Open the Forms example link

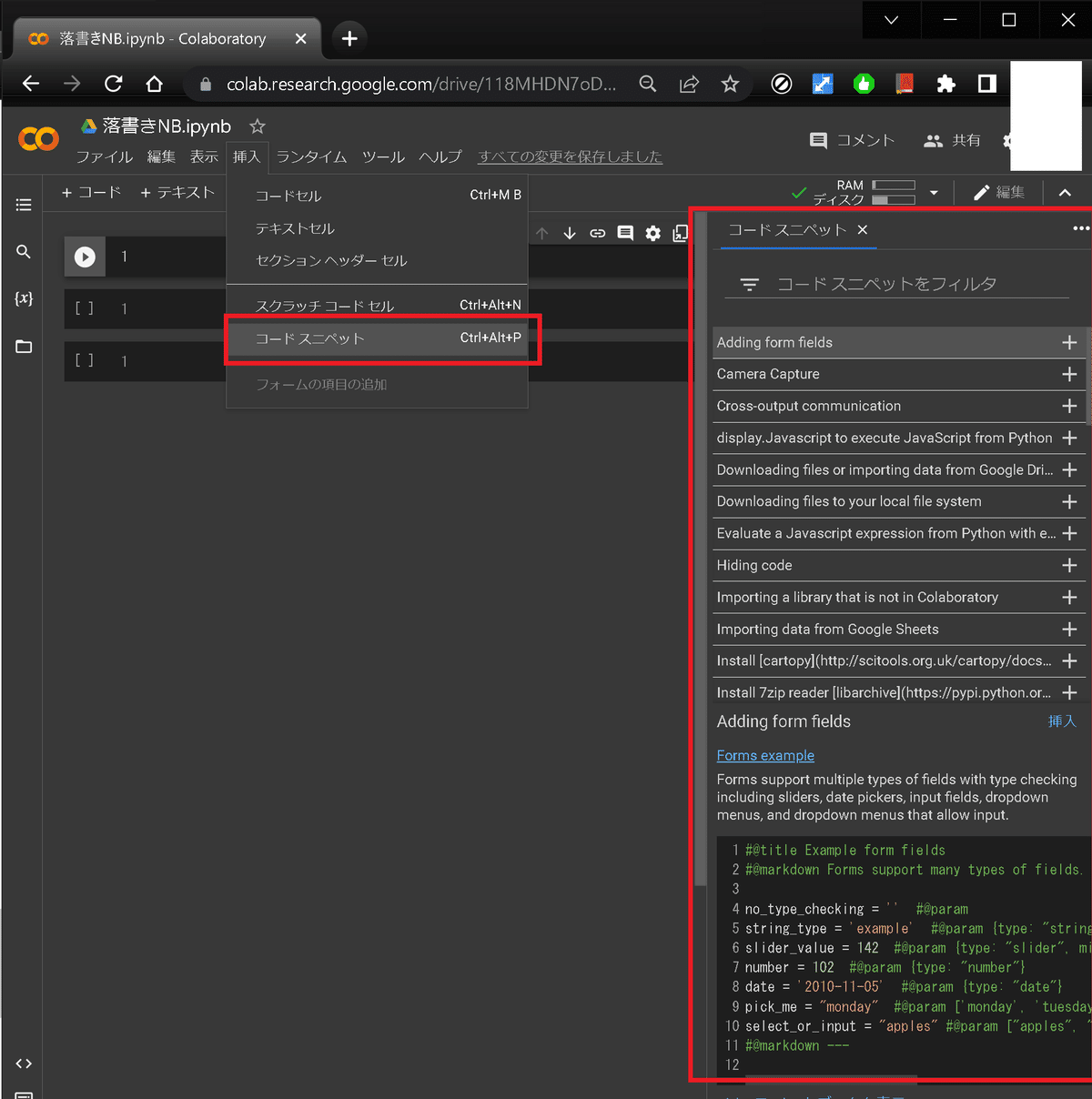point(765,755)
